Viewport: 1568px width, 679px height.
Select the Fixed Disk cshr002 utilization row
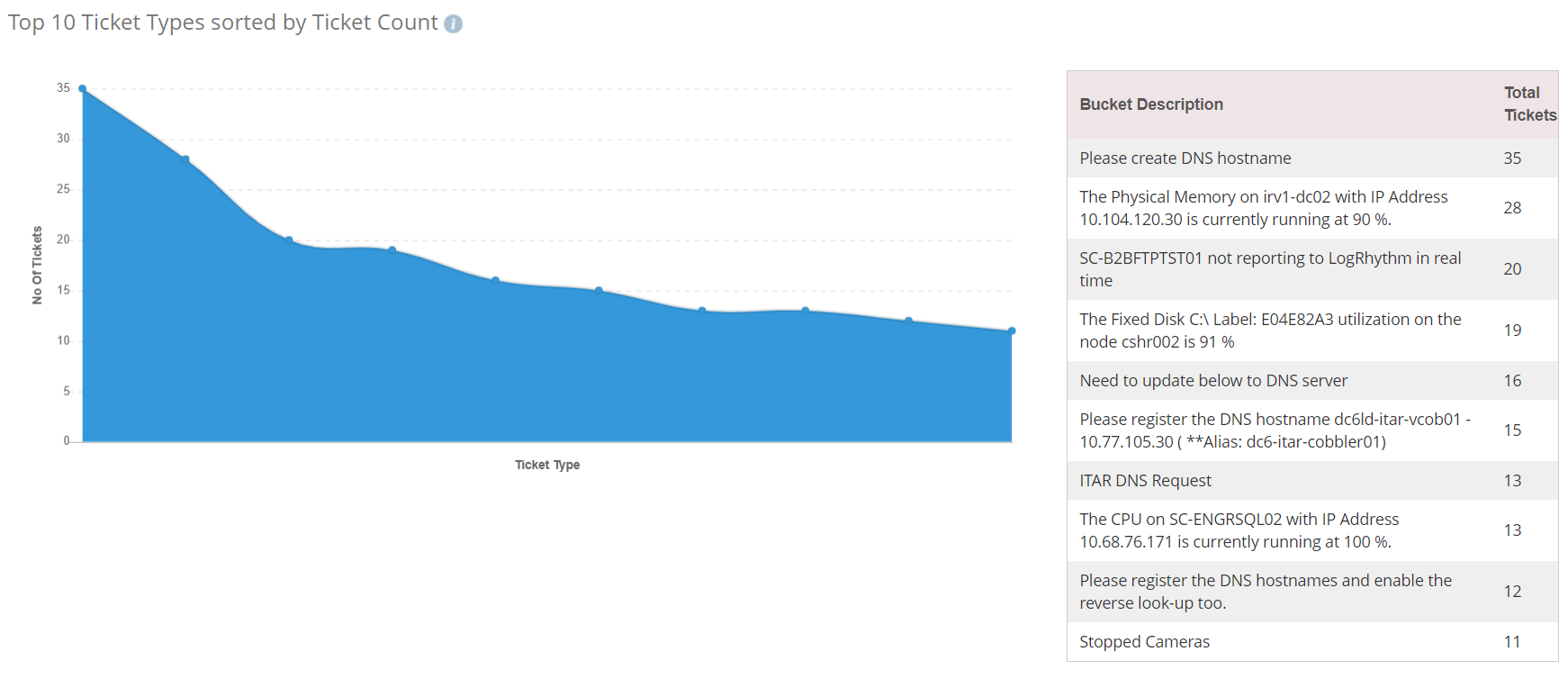(1269, 330)
